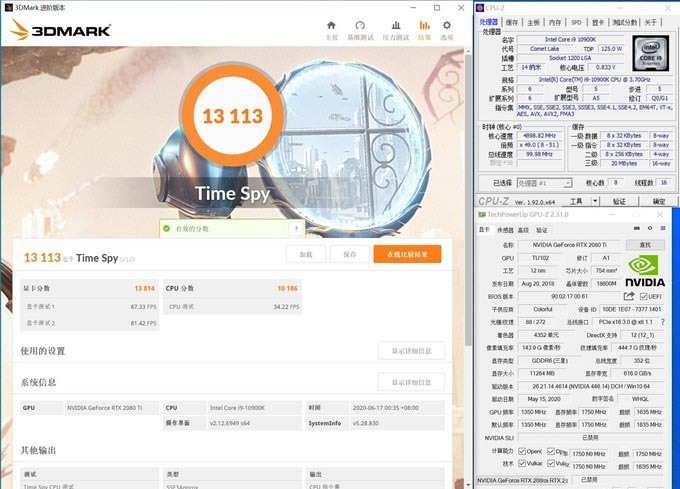Click the CPU-Z title bar app icon
The width and height of the screenshot is (680, 489).
click(x=480, y=8)
